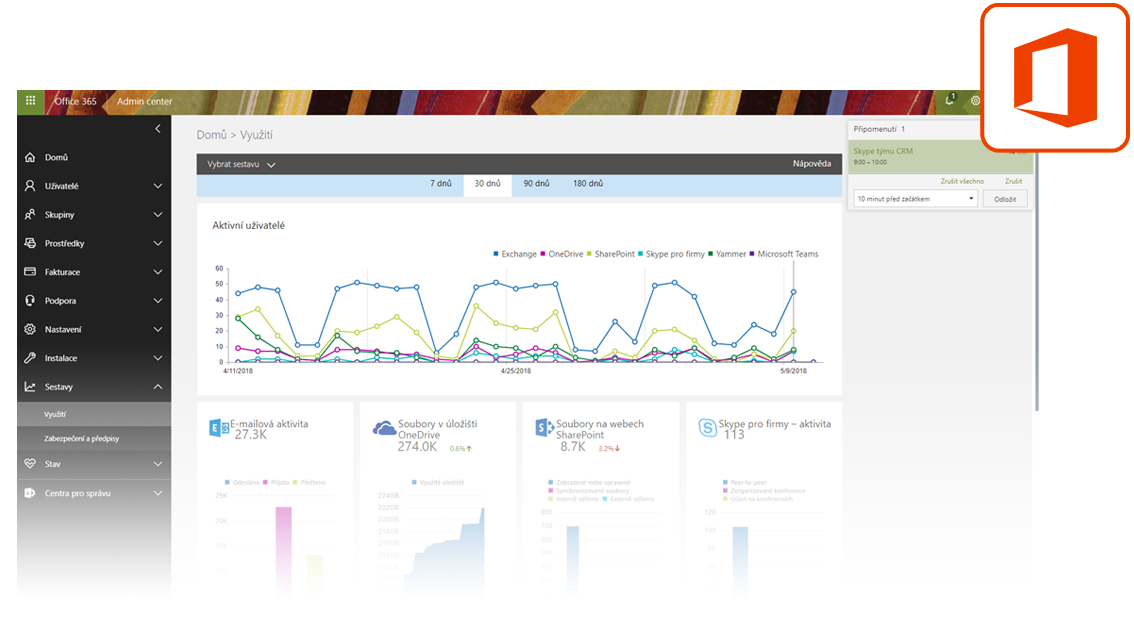Click the Nastavení gear icon in sidebar
The height and width of the screenshot is (624, 1134).
30,329
